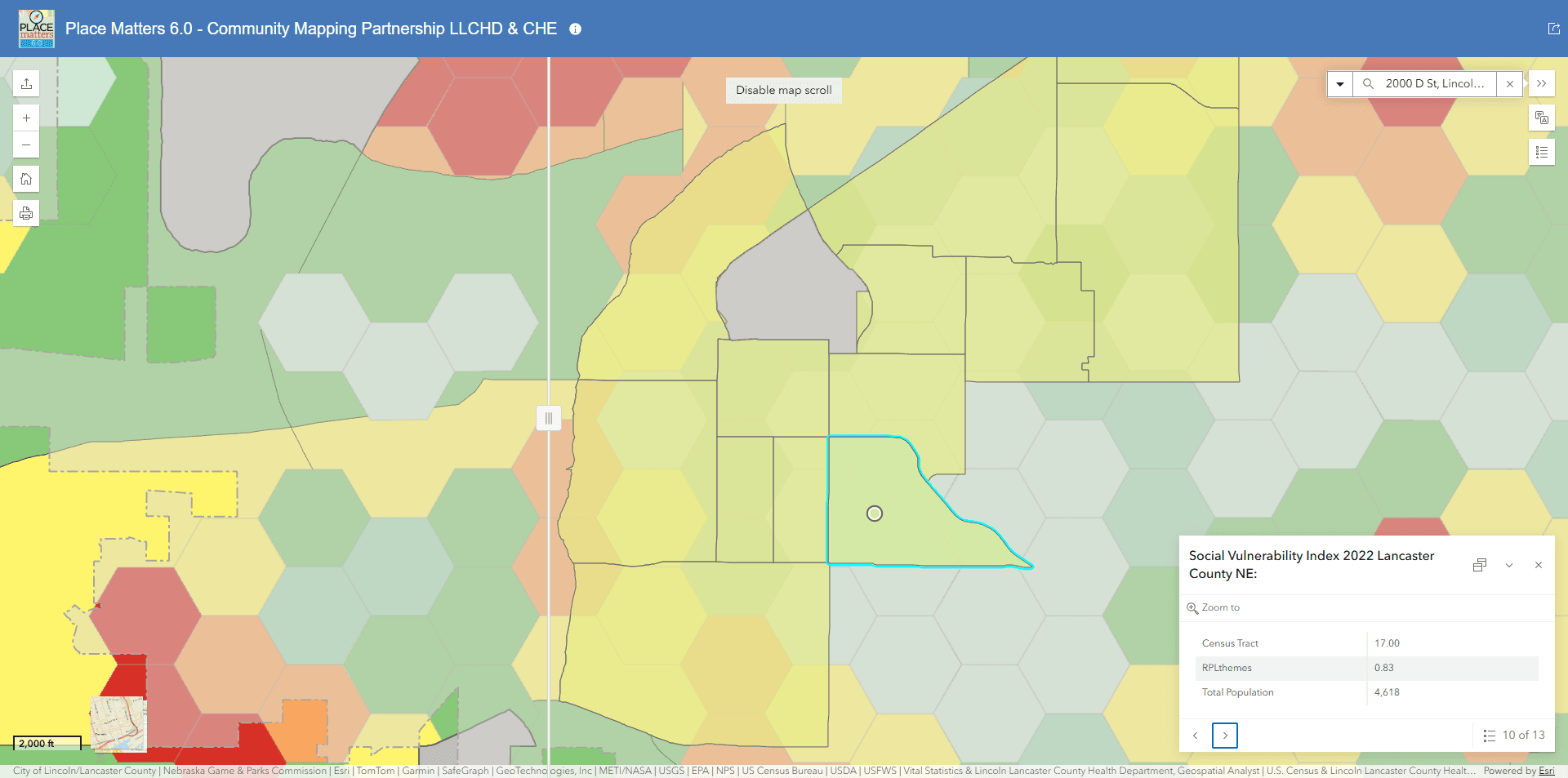This screenshot has width=1568, height=778.
Task: Click the search magnifier icon in the search bar
Action: (1367, 83)
